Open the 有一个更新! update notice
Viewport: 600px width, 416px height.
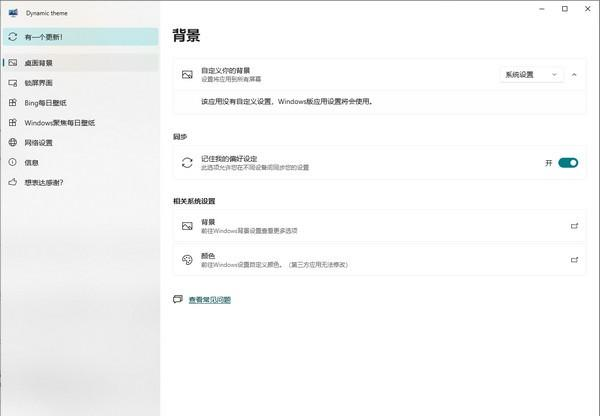click(80, 37)
